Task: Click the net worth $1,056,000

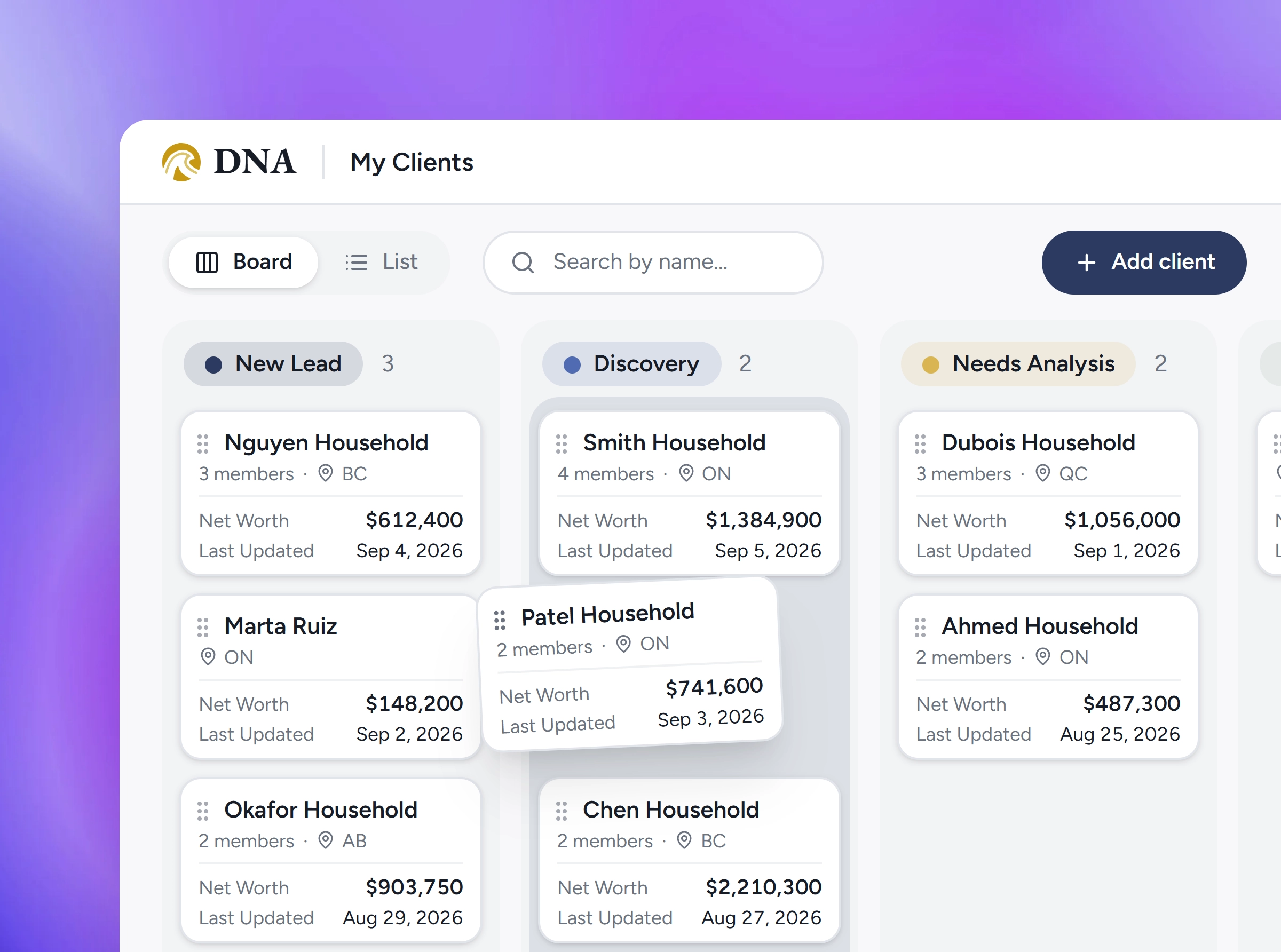Action: pos(1122,520)
